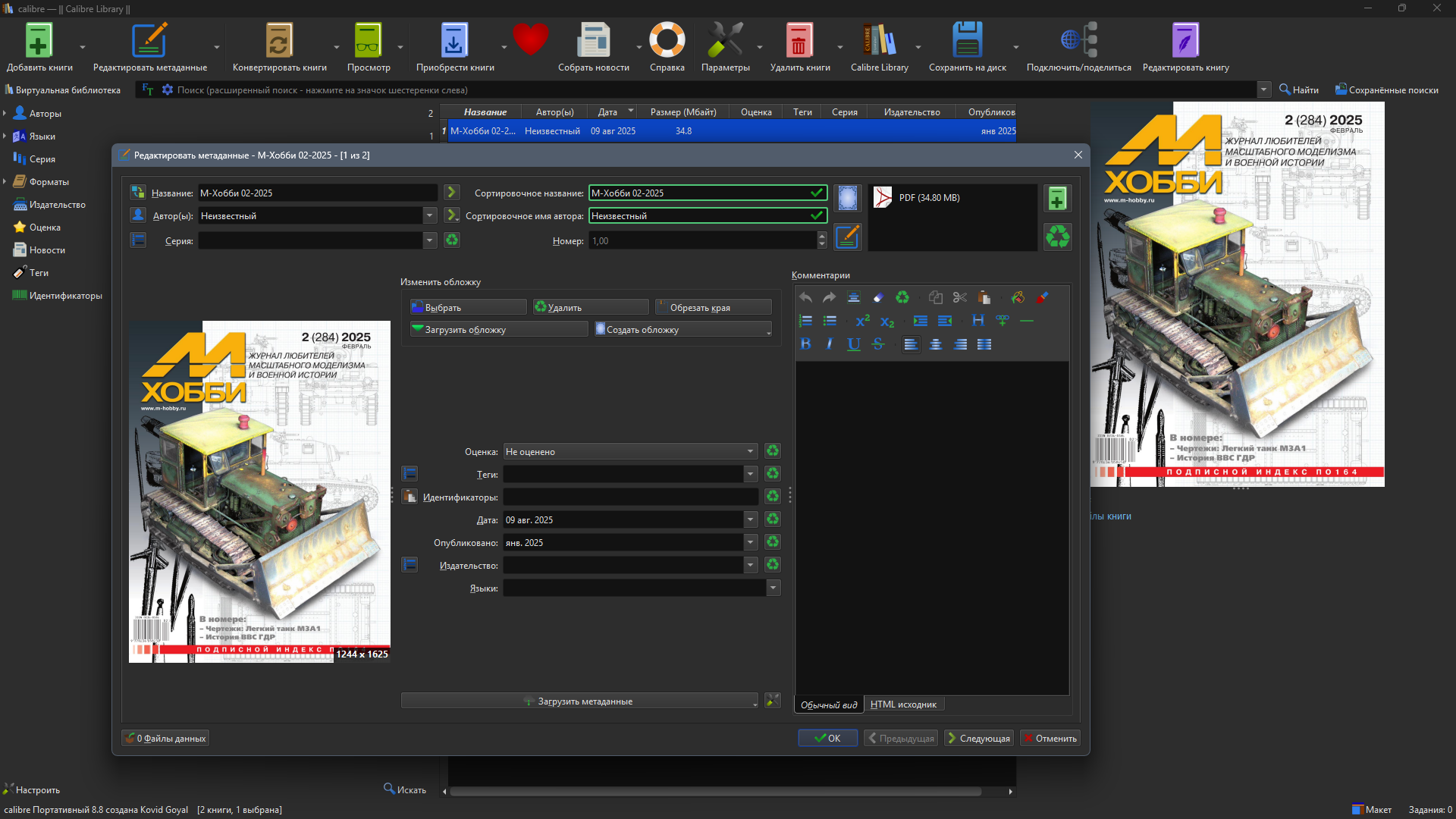Click the Выбрать cover button
The width and height of the screenshot is (1456, 819).
pyautogui.click(x=468, y=307)
